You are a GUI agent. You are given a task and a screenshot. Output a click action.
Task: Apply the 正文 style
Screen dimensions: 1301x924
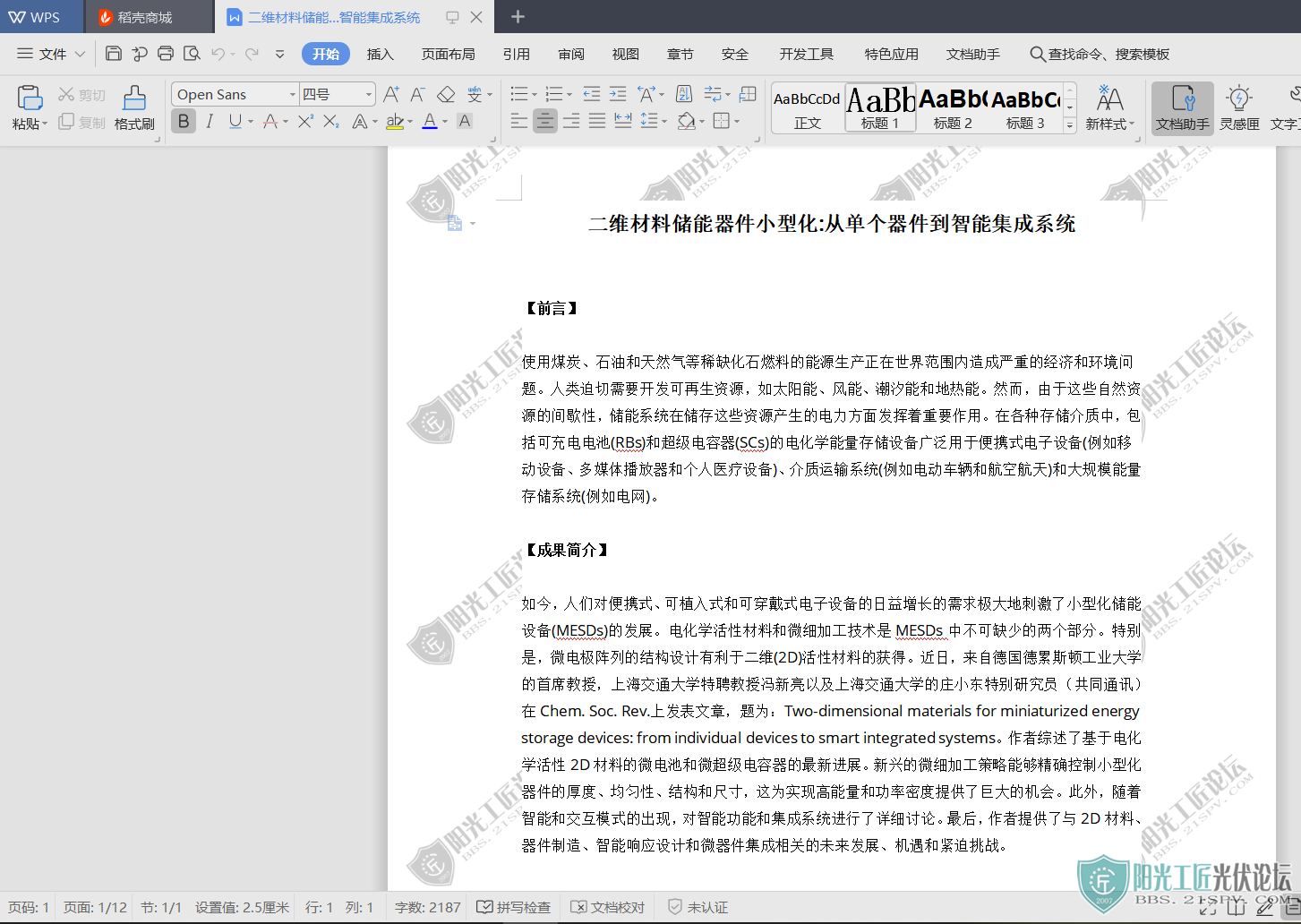coord(808,107)
